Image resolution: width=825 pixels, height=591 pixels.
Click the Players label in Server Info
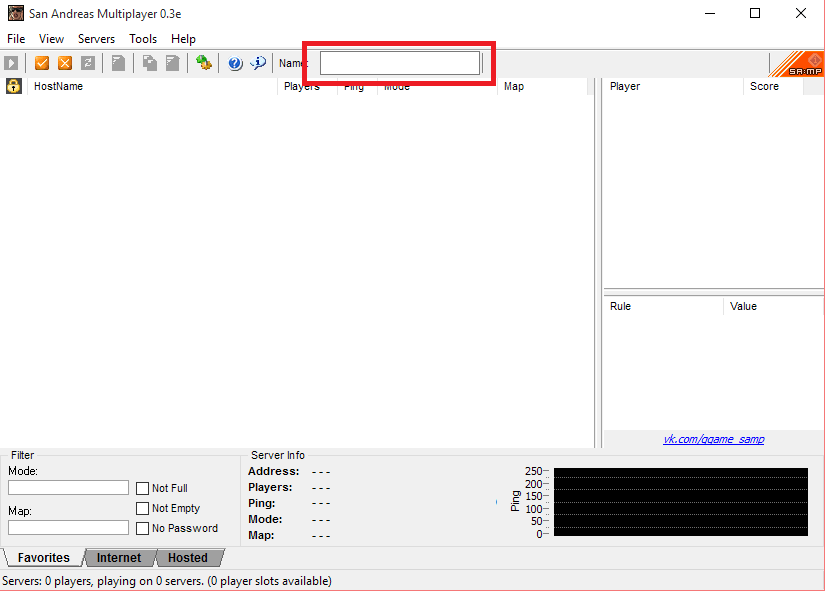[270, 487]
